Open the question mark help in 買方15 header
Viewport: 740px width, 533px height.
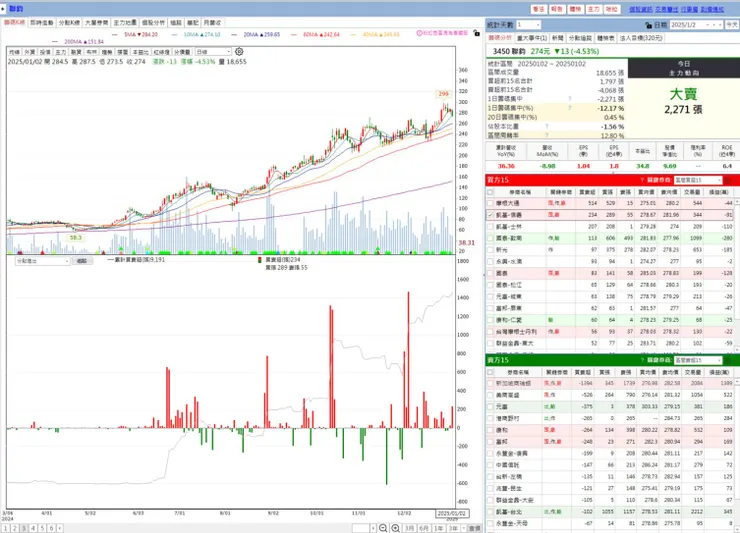click(x=642, y=180)
